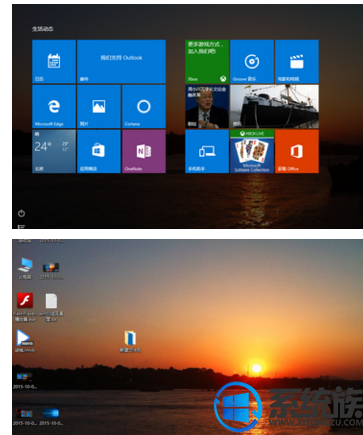Select the new folder desktop icon

coord(130,341)
